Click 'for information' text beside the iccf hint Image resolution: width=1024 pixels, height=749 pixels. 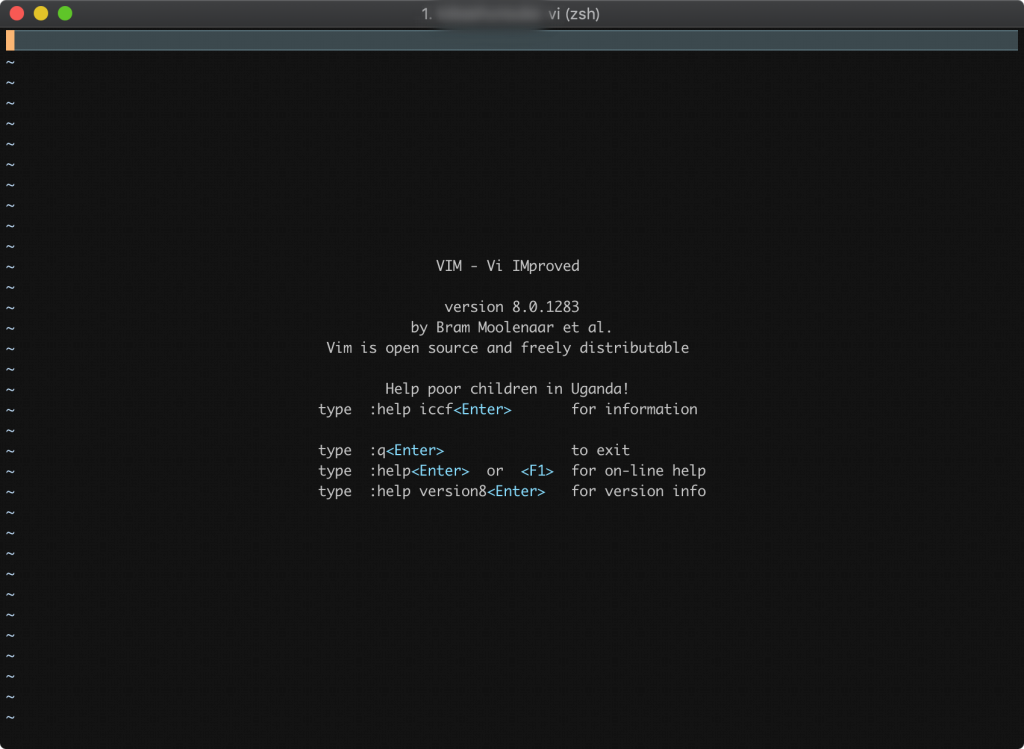pos(634,409)
